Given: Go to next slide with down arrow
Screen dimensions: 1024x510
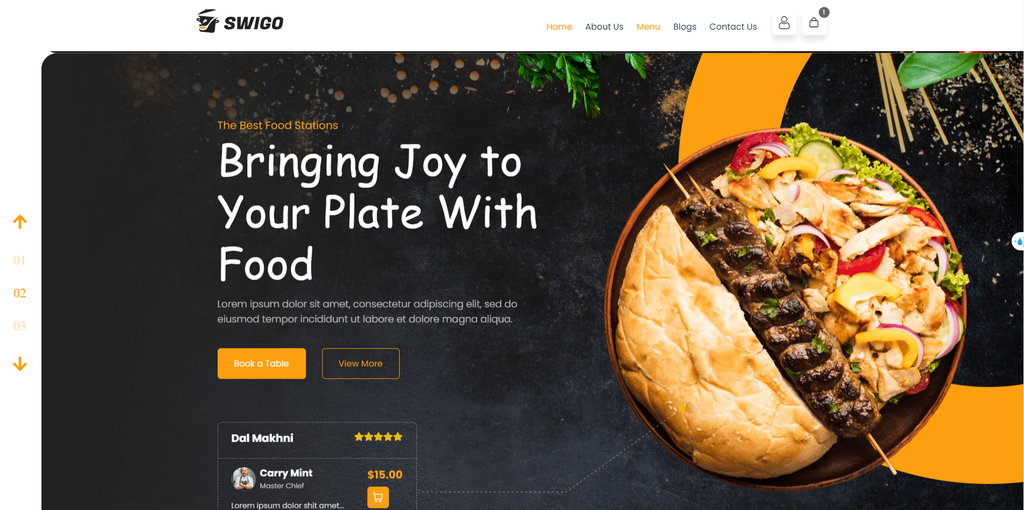Looking at the screenshot, I should [x=20, y=364].
